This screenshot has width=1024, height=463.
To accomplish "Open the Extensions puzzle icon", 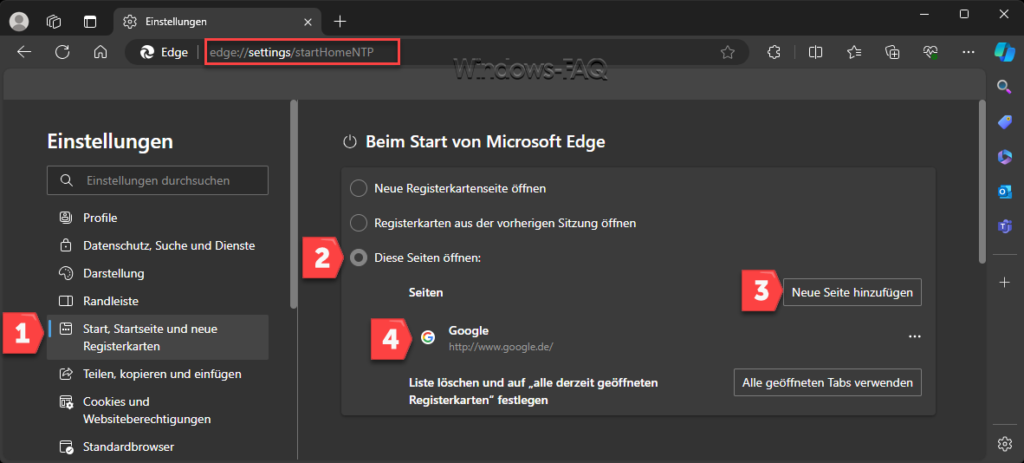I will click(775, 52).
